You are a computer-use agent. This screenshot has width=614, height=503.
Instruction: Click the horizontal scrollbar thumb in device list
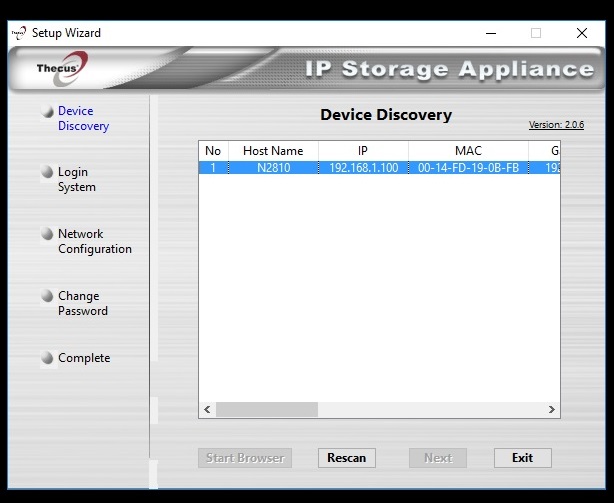(266, 410)
